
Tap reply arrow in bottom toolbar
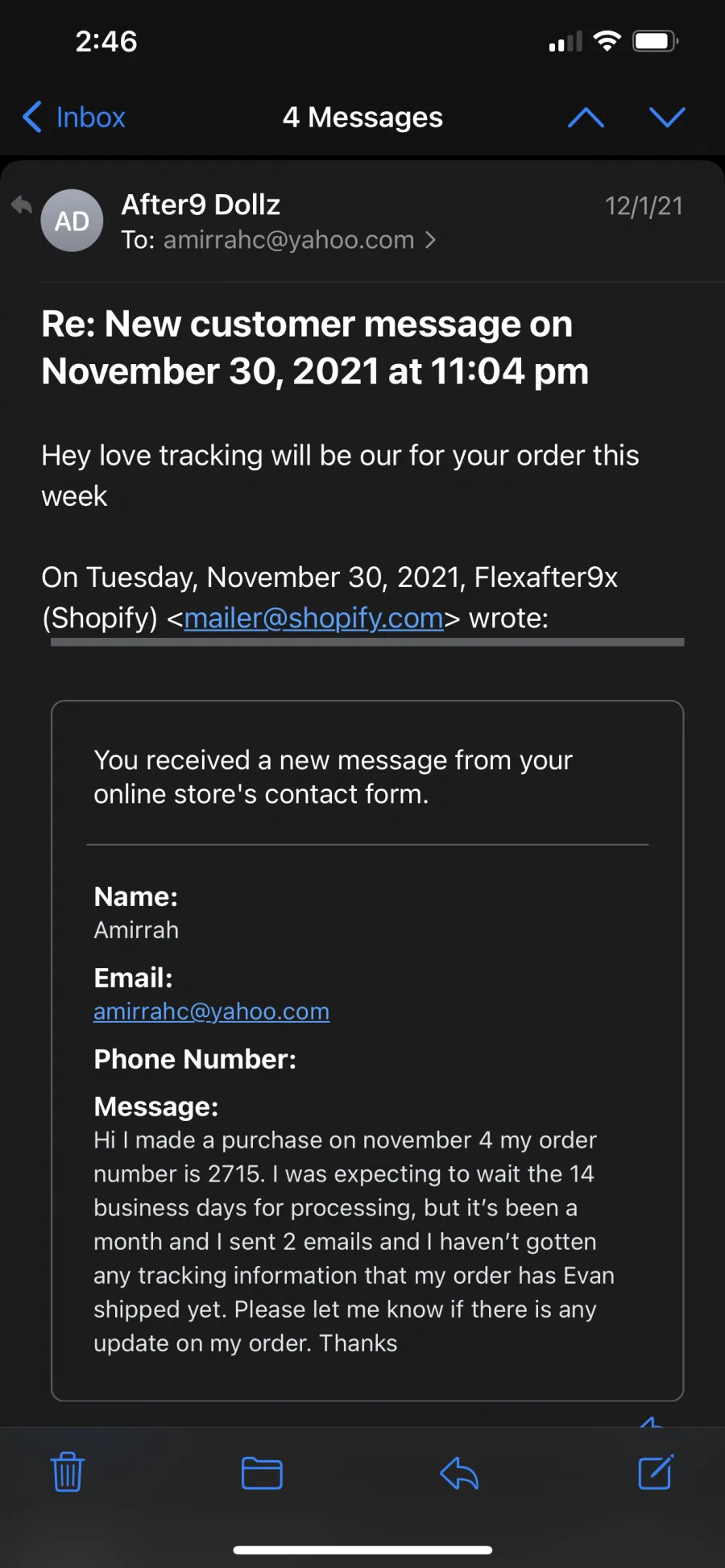459,1474
